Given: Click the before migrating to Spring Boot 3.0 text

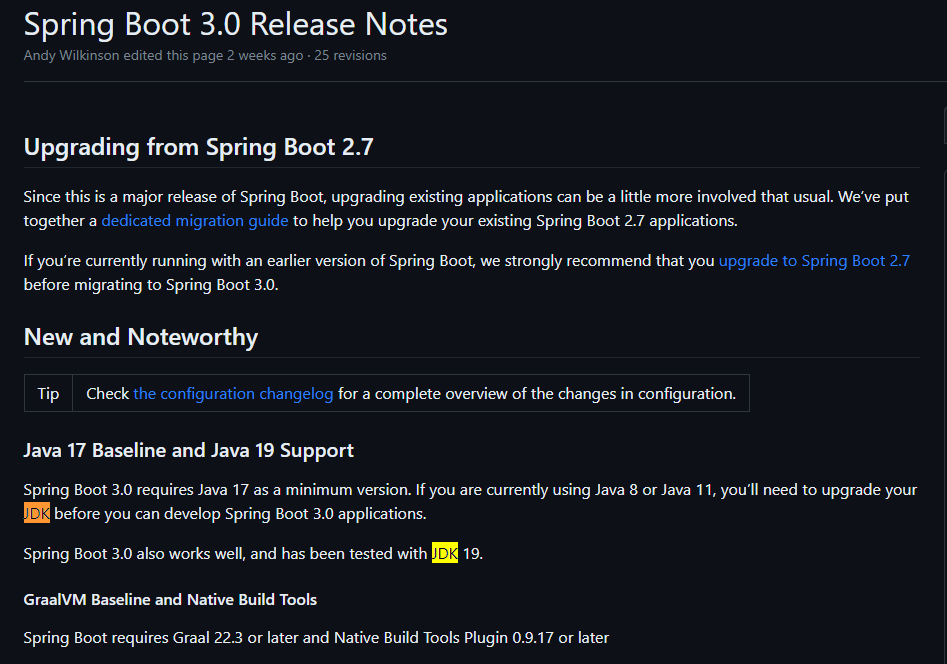Looking at the screenshot, I should [151, 285].
